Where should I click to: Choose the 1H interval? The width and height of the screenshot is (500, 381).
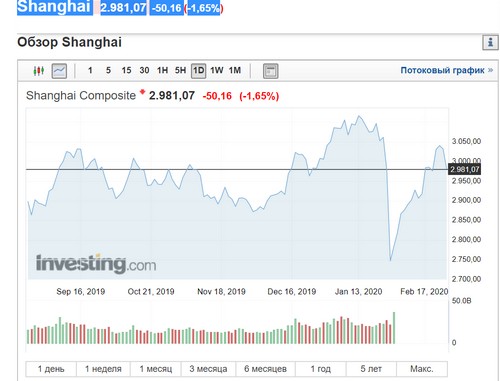point(162,70)
